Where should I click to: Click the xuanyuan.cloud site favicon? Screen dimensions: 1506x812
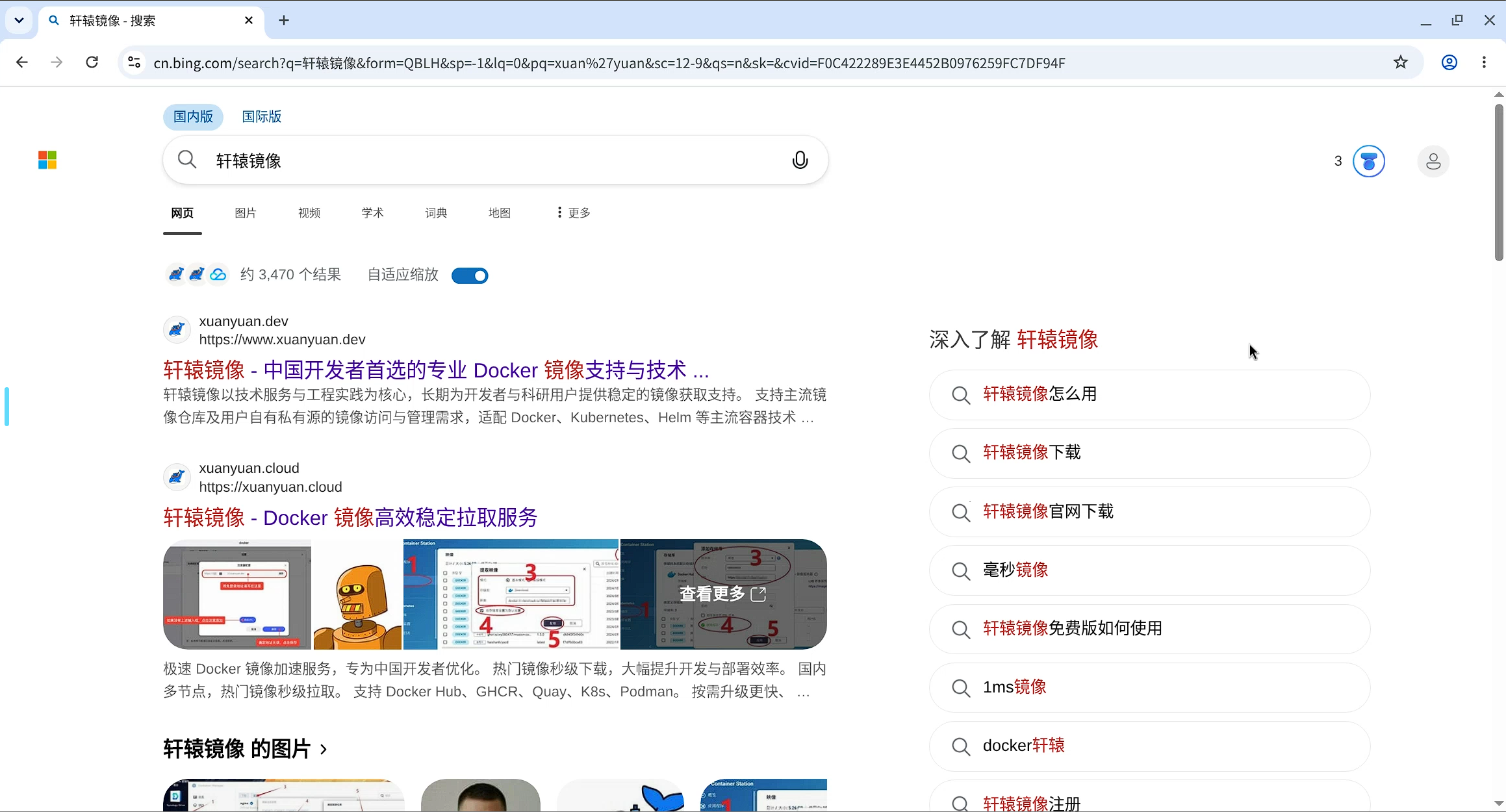click(x=177, y=477)
